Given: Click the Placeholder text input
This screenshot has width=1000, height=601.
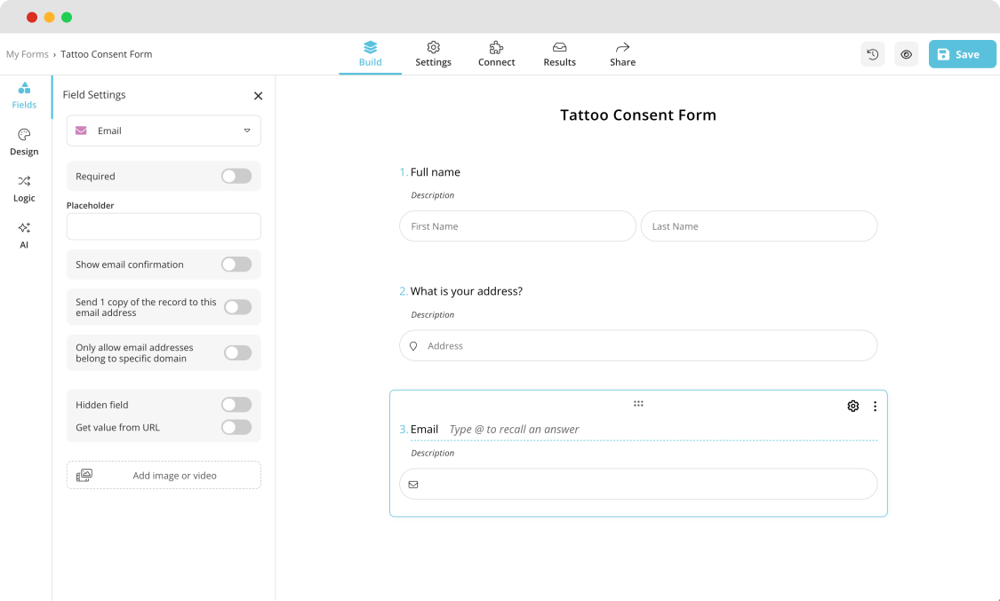Looking at the screenshot, I should click(163, 226).
